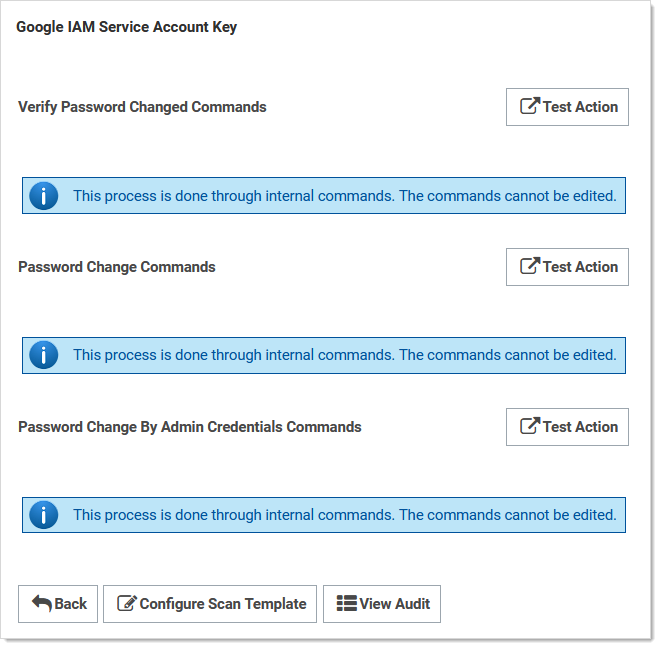
Task: Click the info icon under Password Change Commands
Action: pos(44,355)
